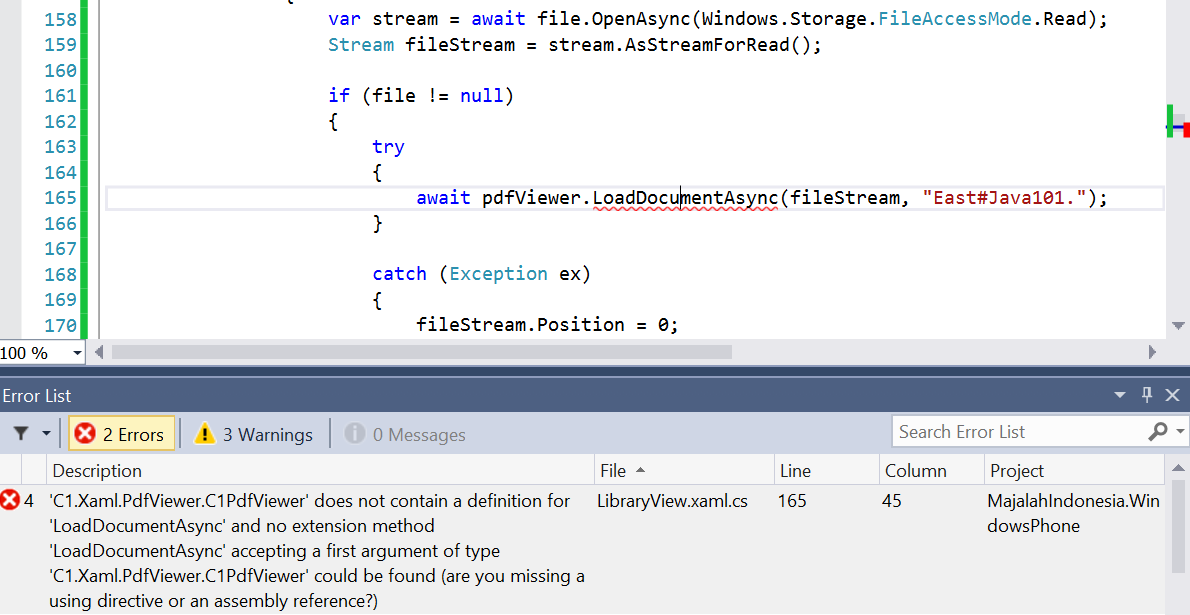Click the magnifier icon in Search Error List
Screen dimensions: 1190x615
coord(1158,431)
